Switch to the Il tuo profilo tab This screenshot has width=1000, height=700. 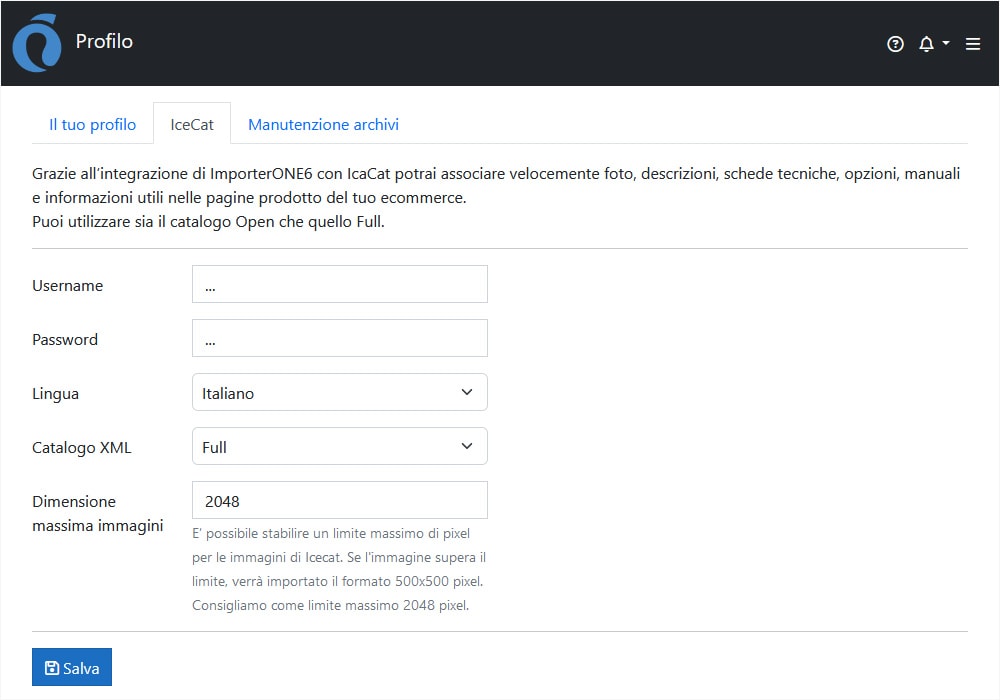pyautogui.click(x=92, y=124)
